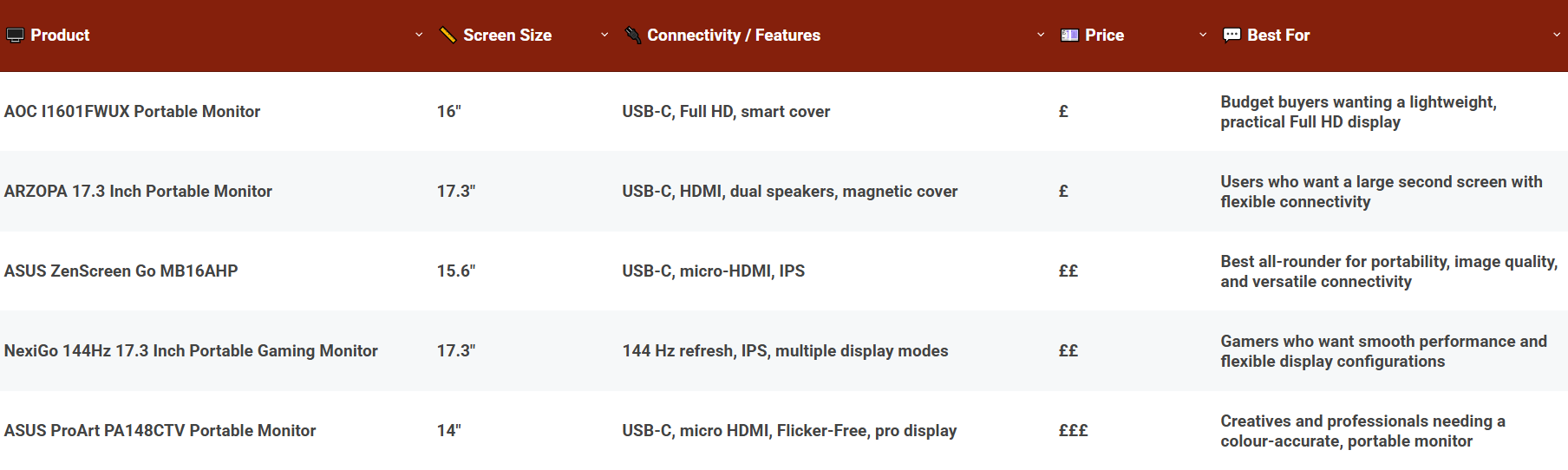Click the "USB-C, Full HD, smart cover" cell
This screenshot has width=1568, height=470.
point(726,112)
